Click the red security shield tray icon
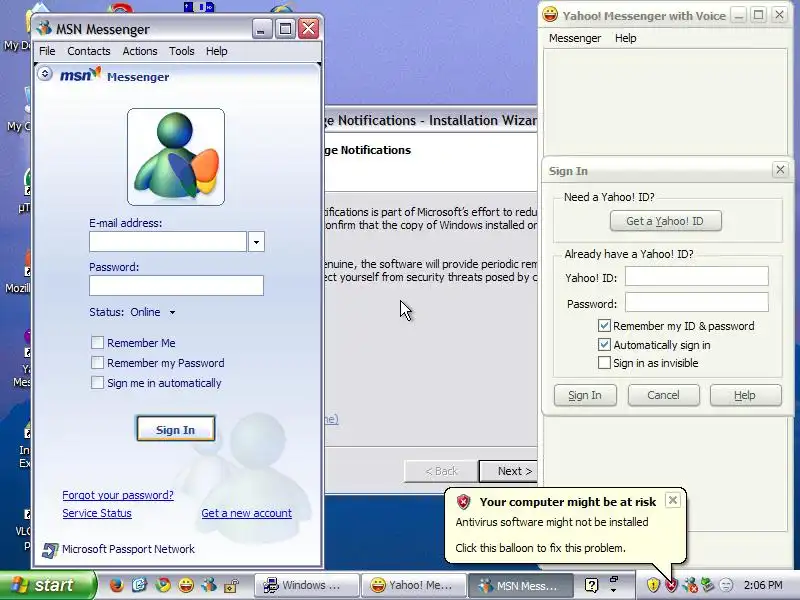The width and height of the screenshot is (800, 600). pyautogui.click(x=671, y=585)
